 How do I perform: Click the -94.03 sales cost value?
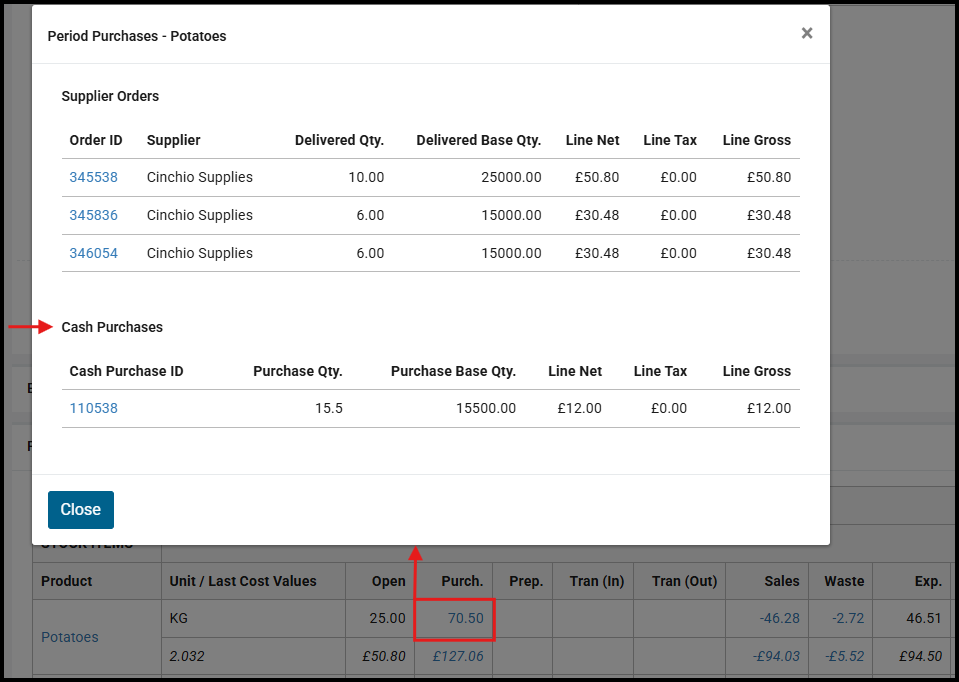click(777, 656)
